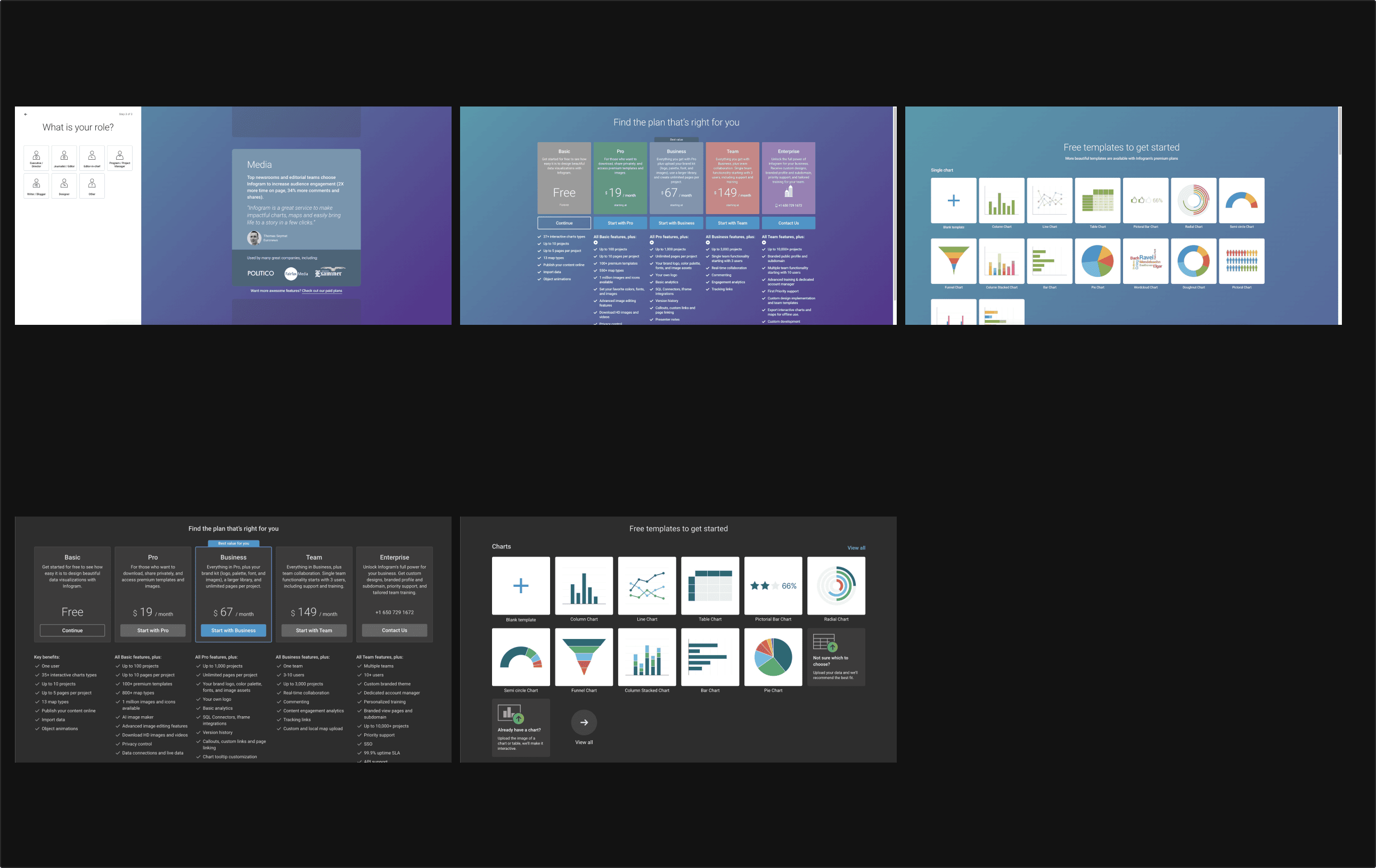
Task: Choose Table Chart in the dark templates panel
Action: tap(710, 586)
